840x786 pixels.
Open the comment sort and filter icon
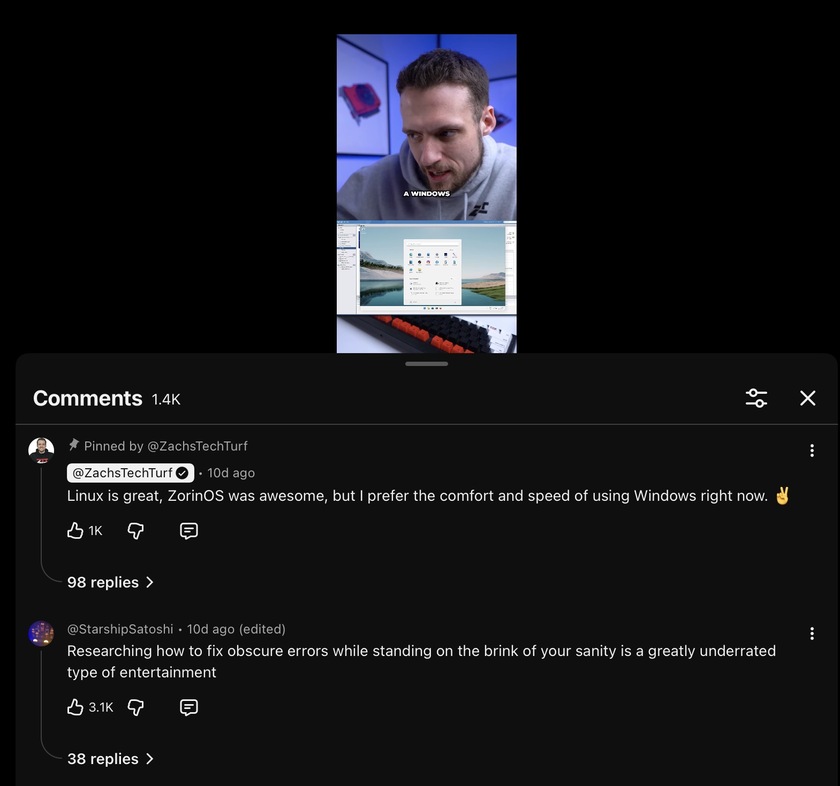756,398
